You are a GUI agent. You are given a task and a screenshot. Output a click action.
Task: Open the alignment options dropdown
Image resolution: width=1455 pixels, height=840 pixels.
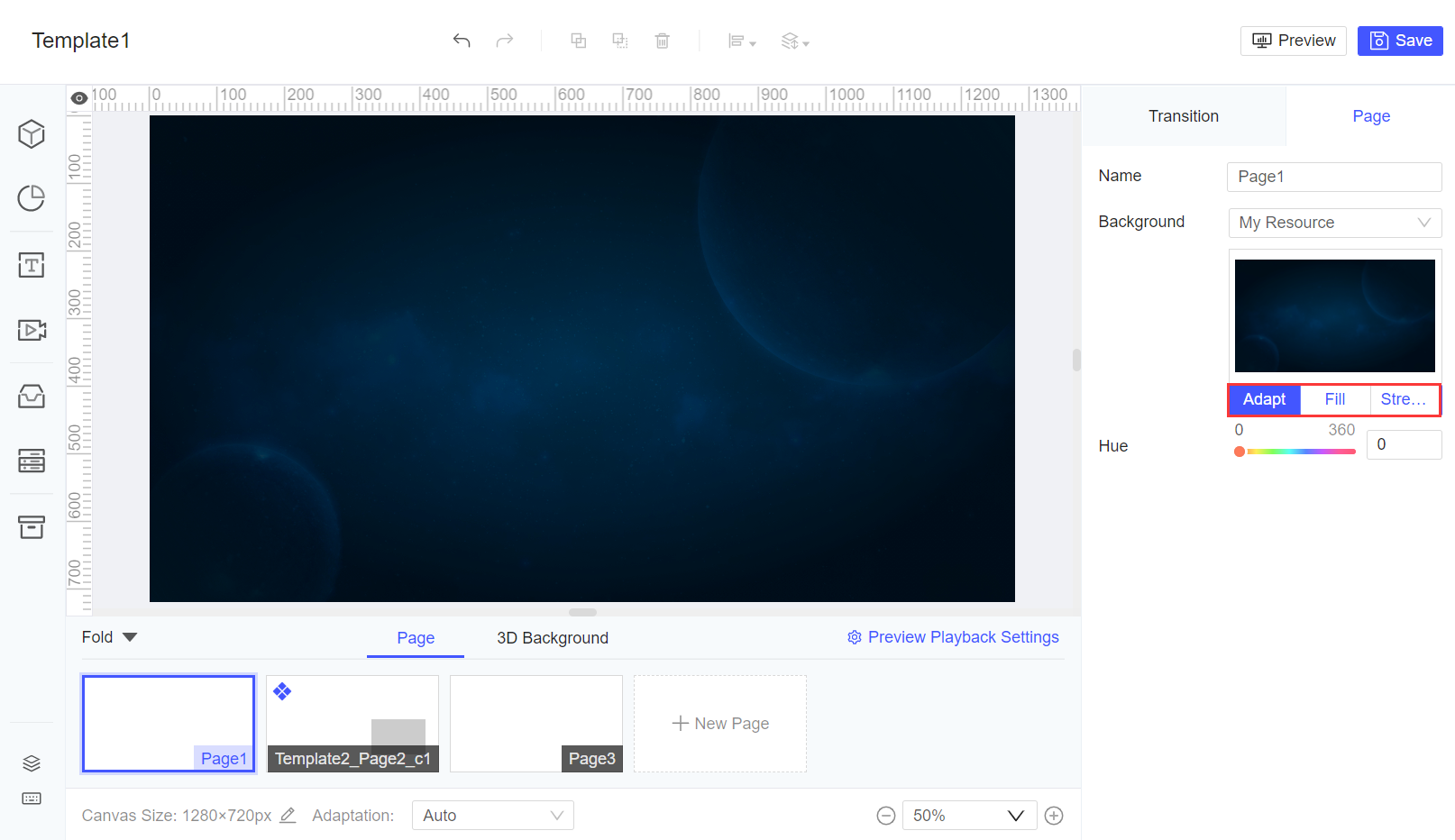pos(741,41)
